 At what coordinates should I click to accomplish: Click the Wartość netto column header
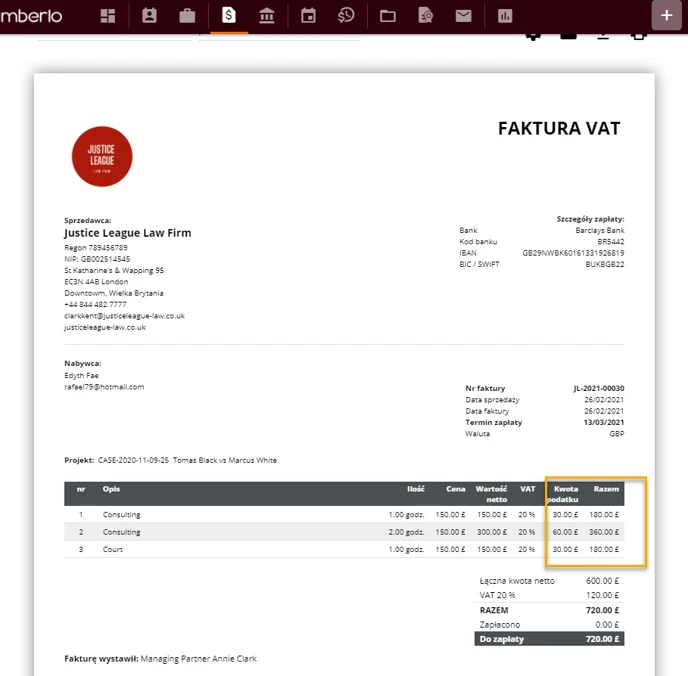tap(491, 494)
